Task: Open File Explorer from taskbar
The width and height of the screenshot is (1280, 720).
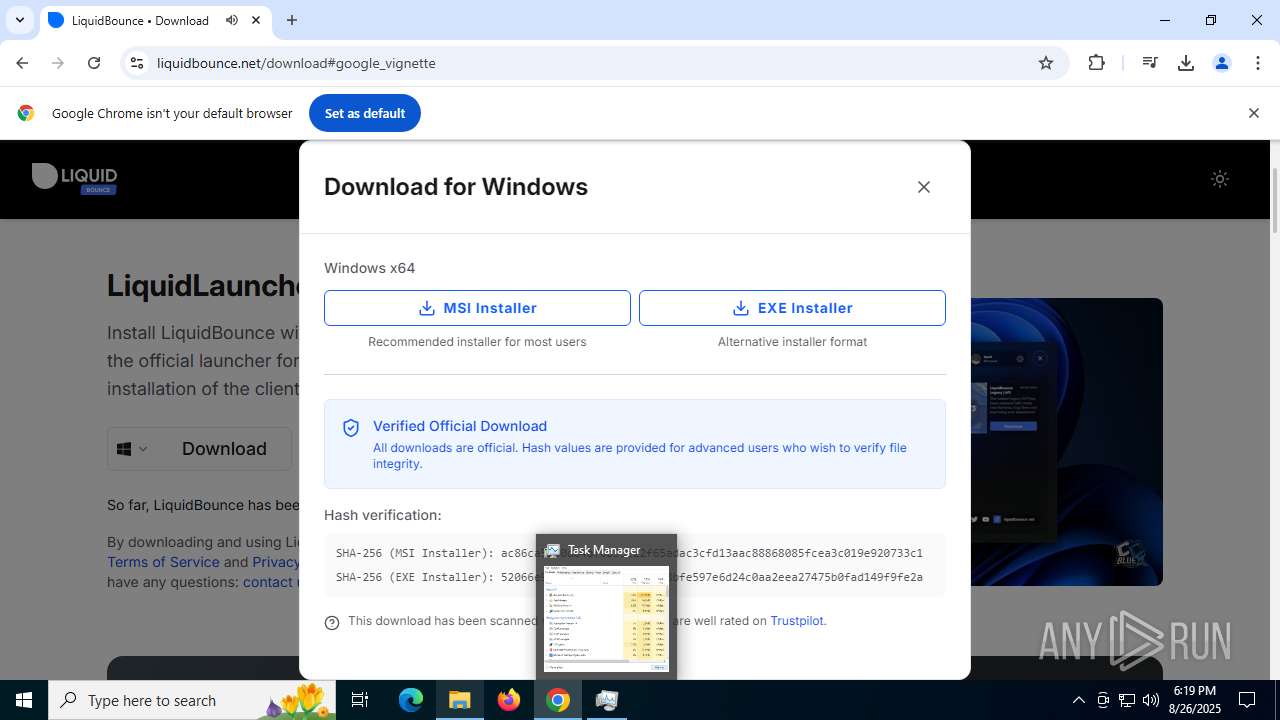Action: coord(459,700)
